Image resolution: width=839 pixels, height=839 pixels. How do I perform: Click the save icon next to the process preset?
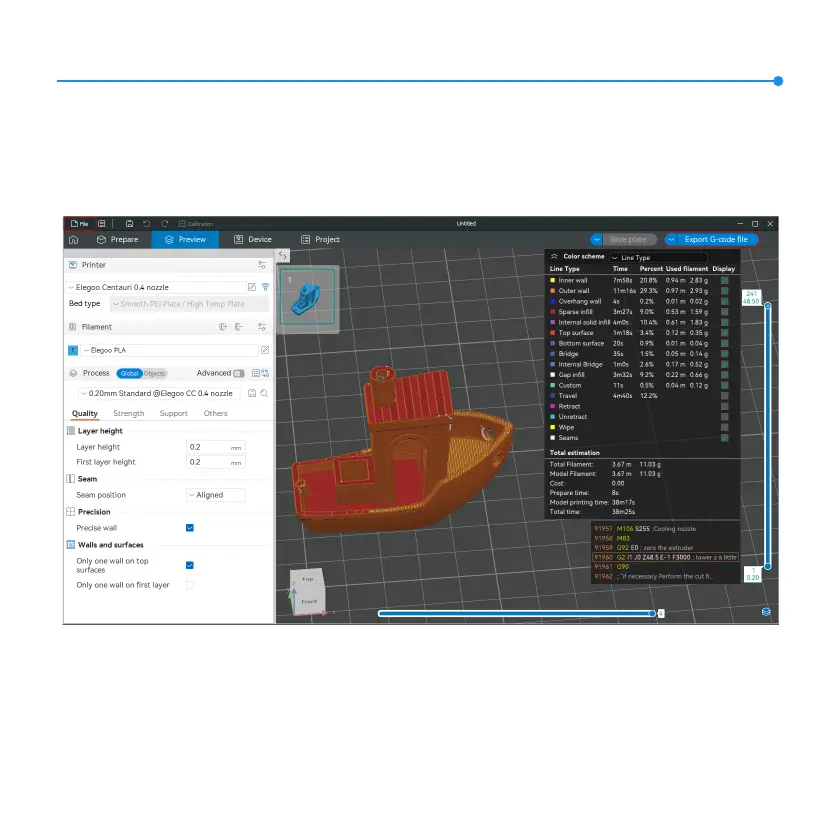[252, 393]
